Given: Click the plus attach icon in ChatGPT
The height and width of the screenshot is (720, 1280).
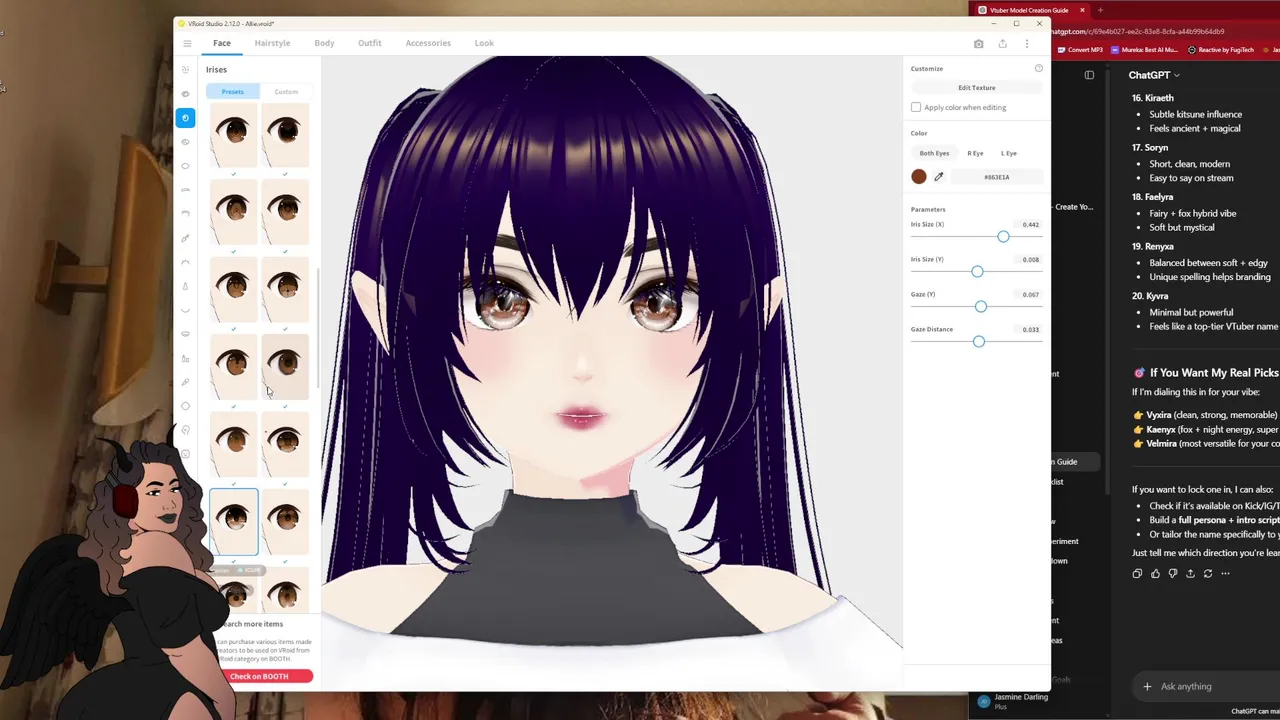Looking at the screenshot, I should [x=1147, y=686].
